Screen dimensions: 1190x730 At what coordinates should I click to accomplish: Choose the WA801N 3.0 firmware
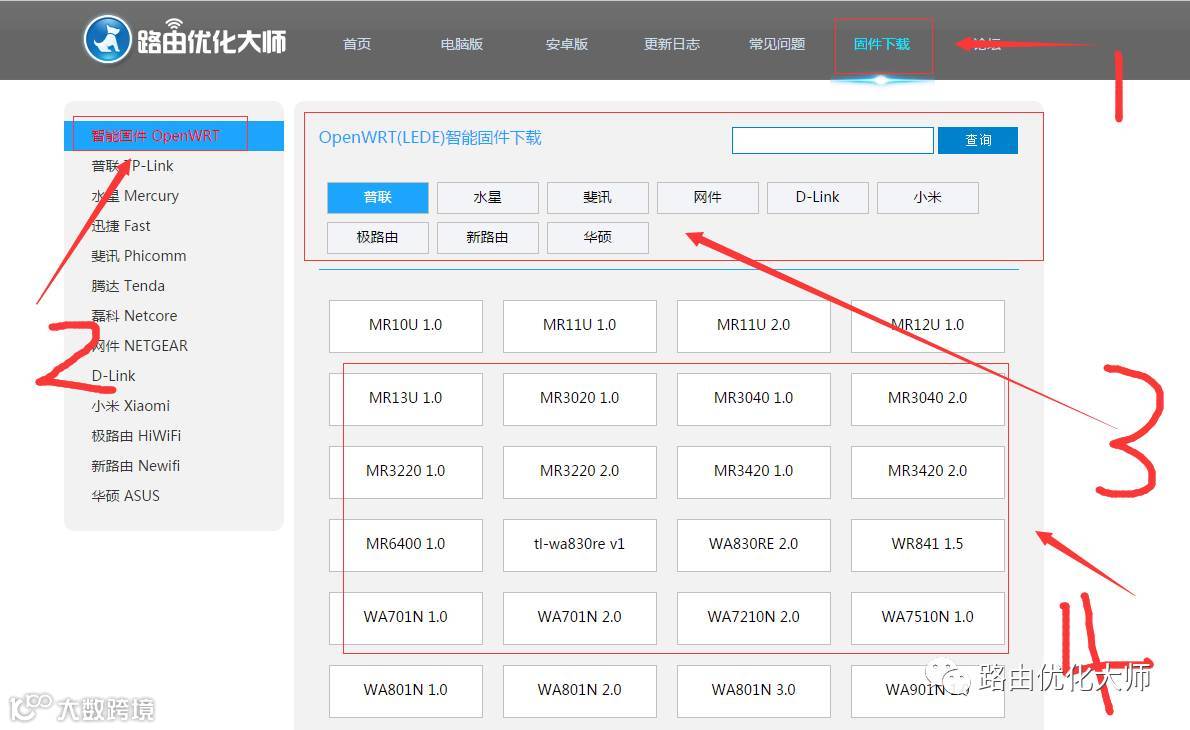click(x=754, y=691)
